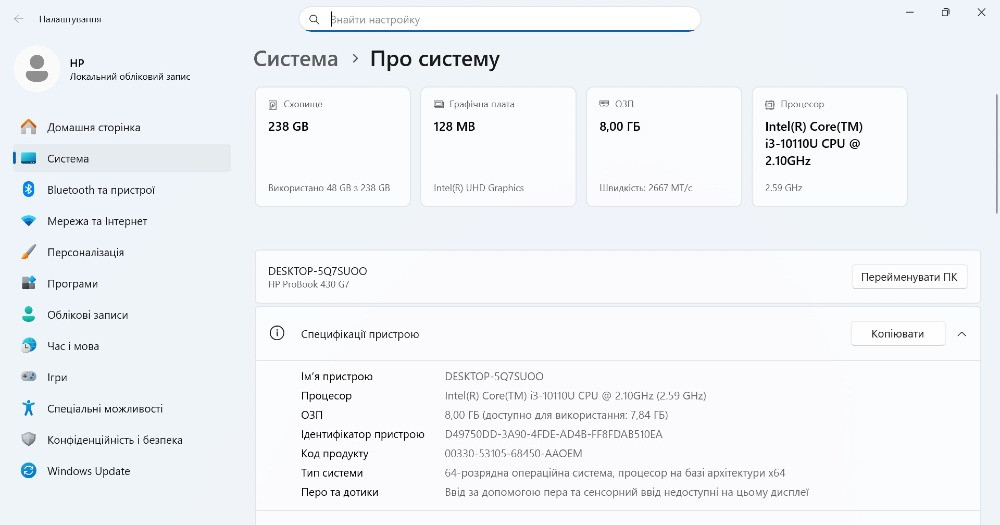The image size is (1000, 525).
Task: Open Домашня сторінка in sidebar
Action: point(122,127)
